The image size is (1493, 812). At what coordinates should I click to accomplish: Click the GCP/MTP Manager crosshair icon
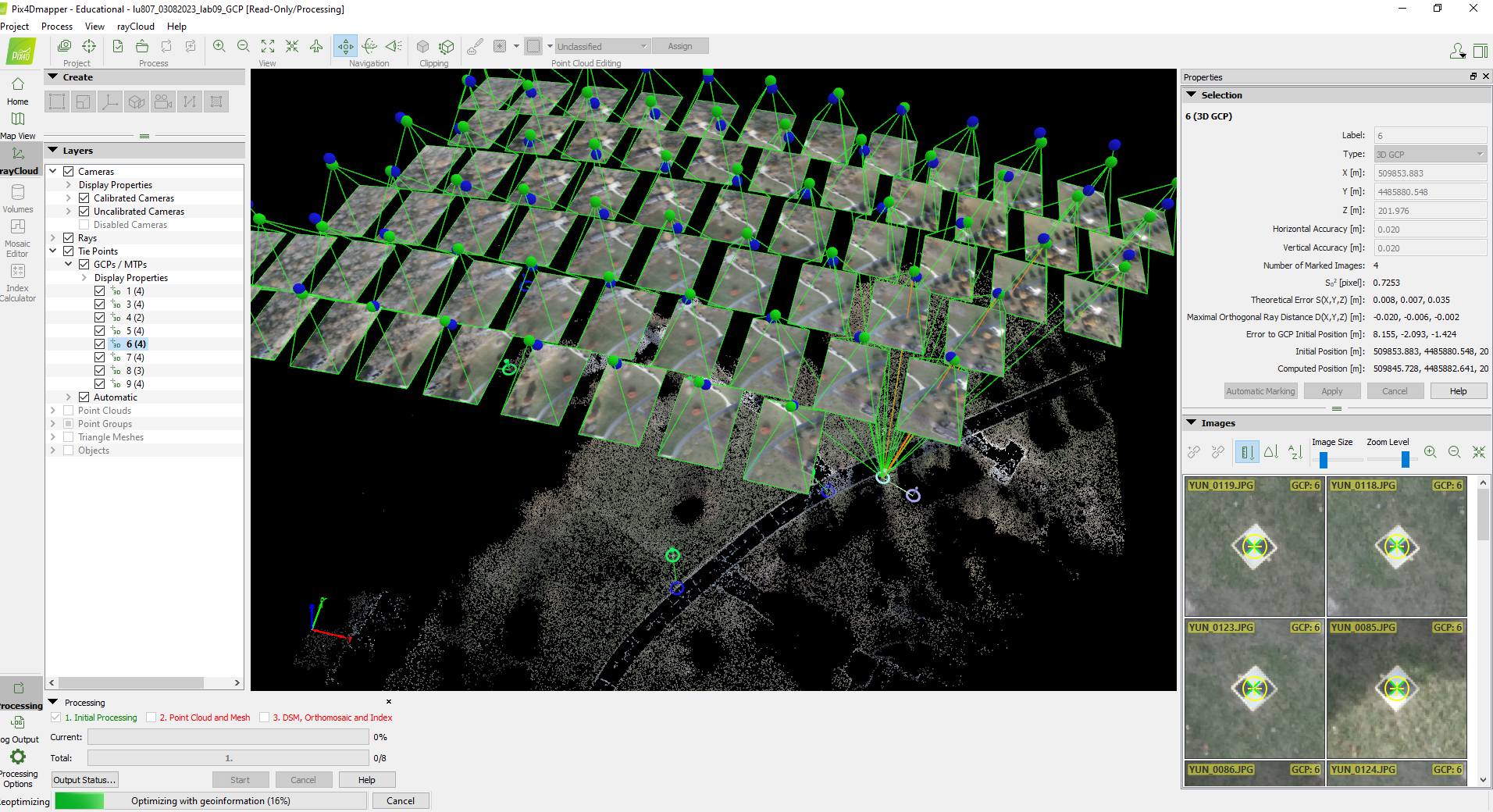coord(89,46)
